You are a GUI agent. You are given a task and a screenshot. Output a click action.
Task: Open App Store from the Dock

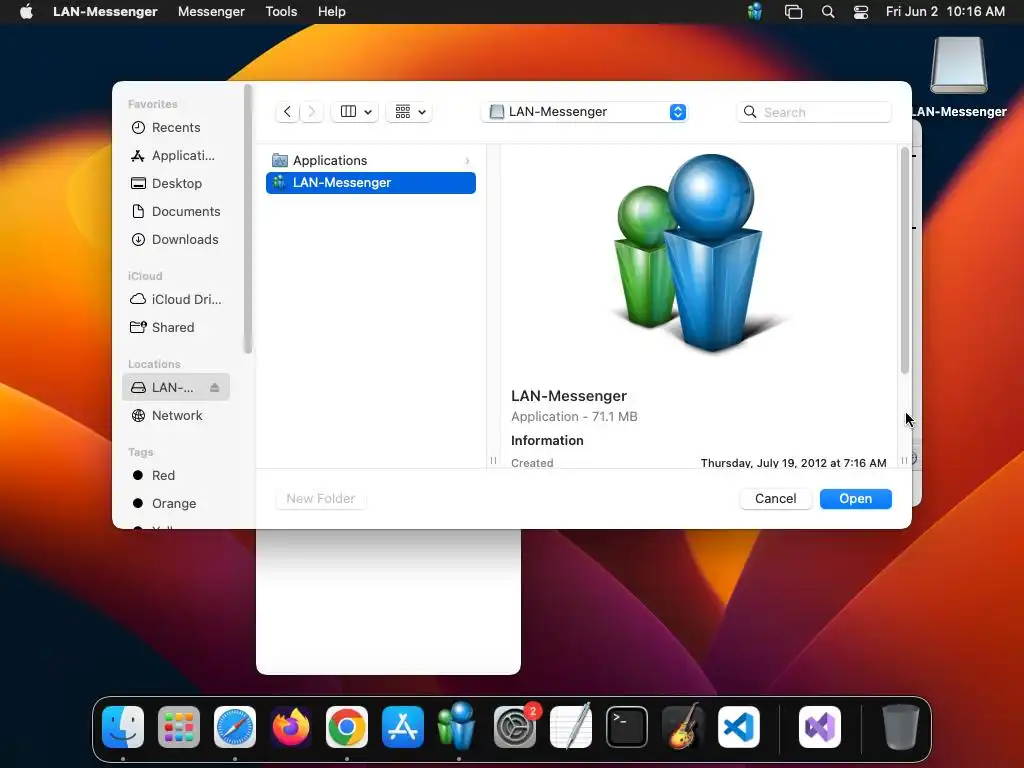tap(403, 727)
